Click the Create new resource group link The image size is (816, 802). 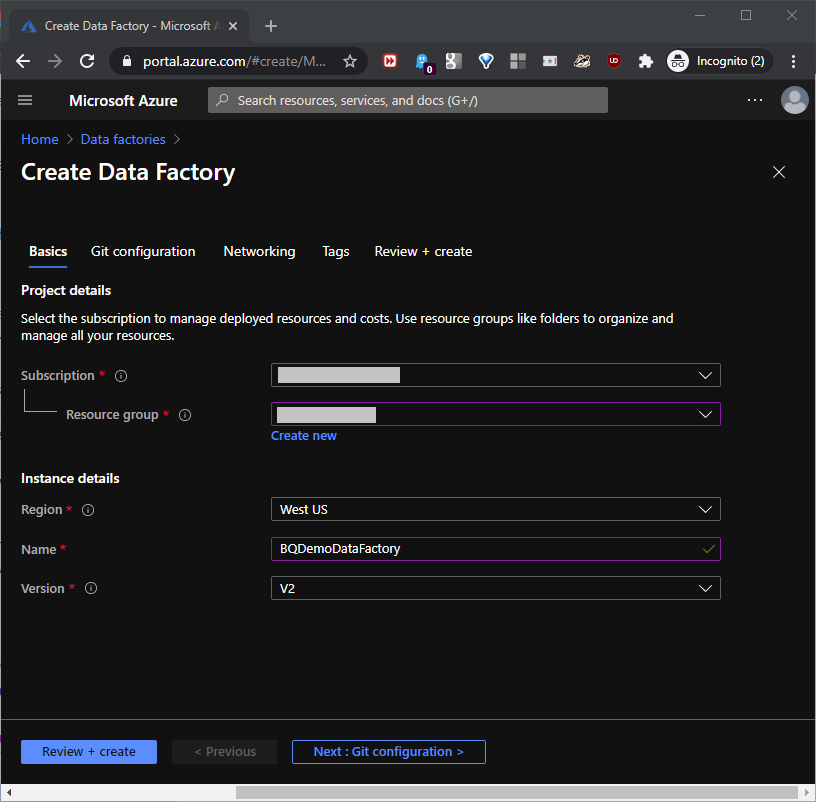coord(304,436)
